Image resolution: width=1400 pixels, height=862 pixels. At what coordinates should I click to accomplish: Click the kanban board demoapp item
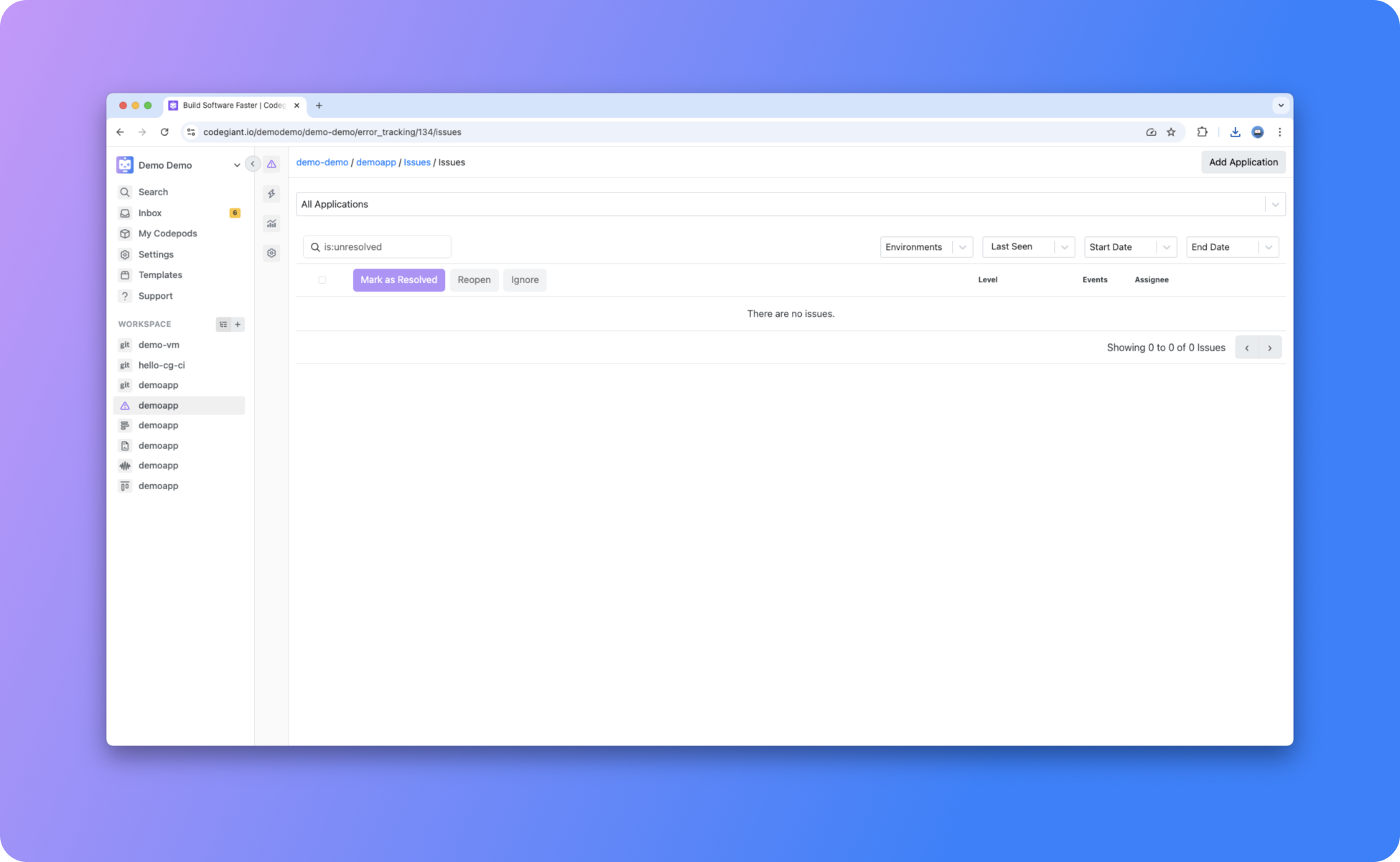pos(159,486)
